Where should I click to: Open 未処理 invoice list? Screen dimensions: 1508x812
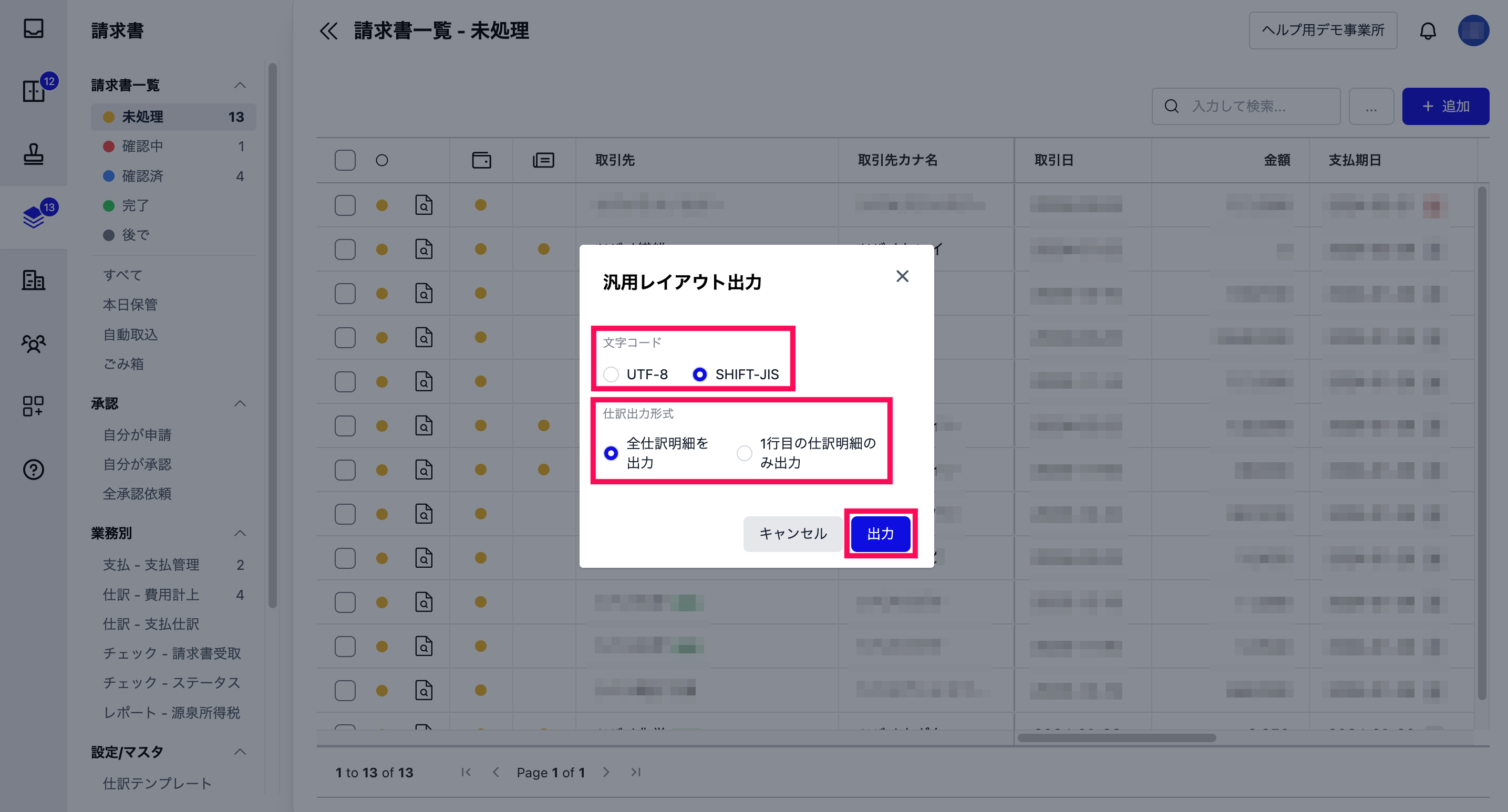click(173, 117)
